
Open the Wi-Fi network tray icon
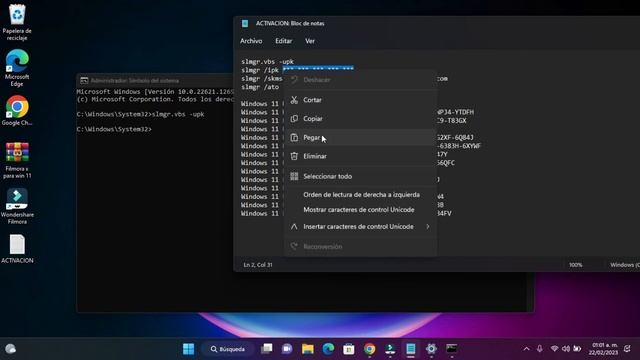554,349
